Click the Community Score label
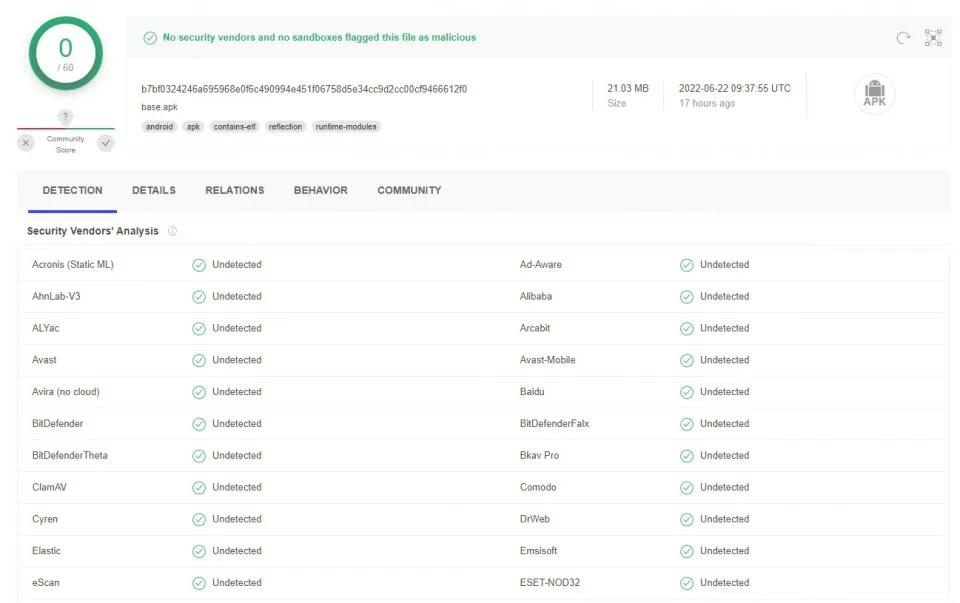 [x=66, y=144]
